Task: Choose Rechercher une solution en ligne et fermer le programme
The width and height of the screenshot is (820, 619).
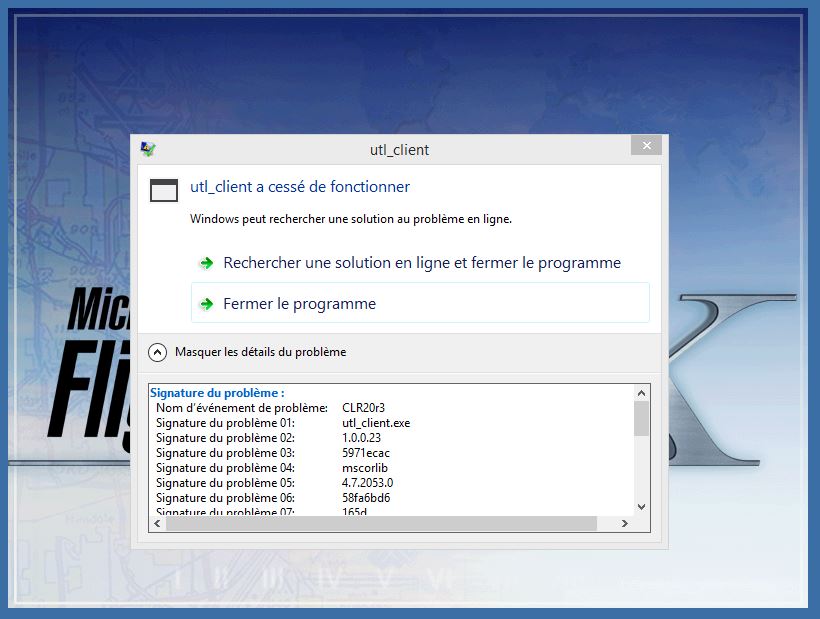Action: pos(420,262)
